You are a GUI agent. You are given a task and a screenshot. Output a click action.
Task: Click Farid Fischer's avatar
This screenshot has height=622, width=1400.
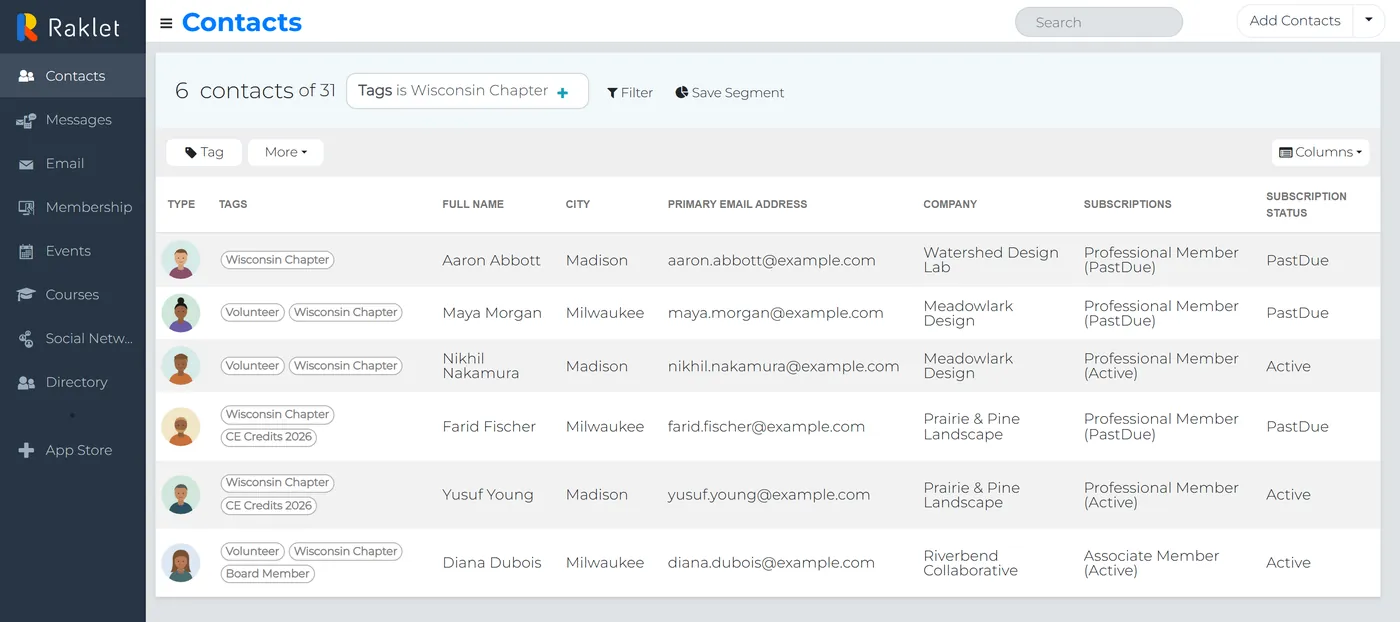(x=181, y=426)
